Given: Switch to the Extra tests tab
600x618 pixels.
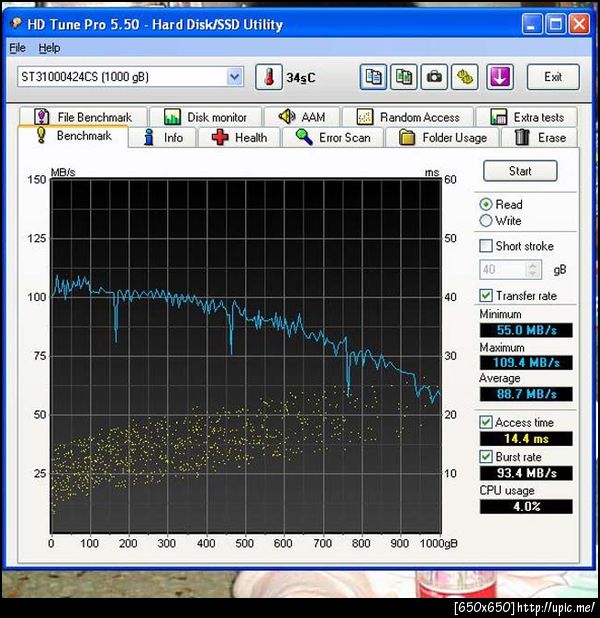Looking at the screenshot, I should click(x=527, y=117).
